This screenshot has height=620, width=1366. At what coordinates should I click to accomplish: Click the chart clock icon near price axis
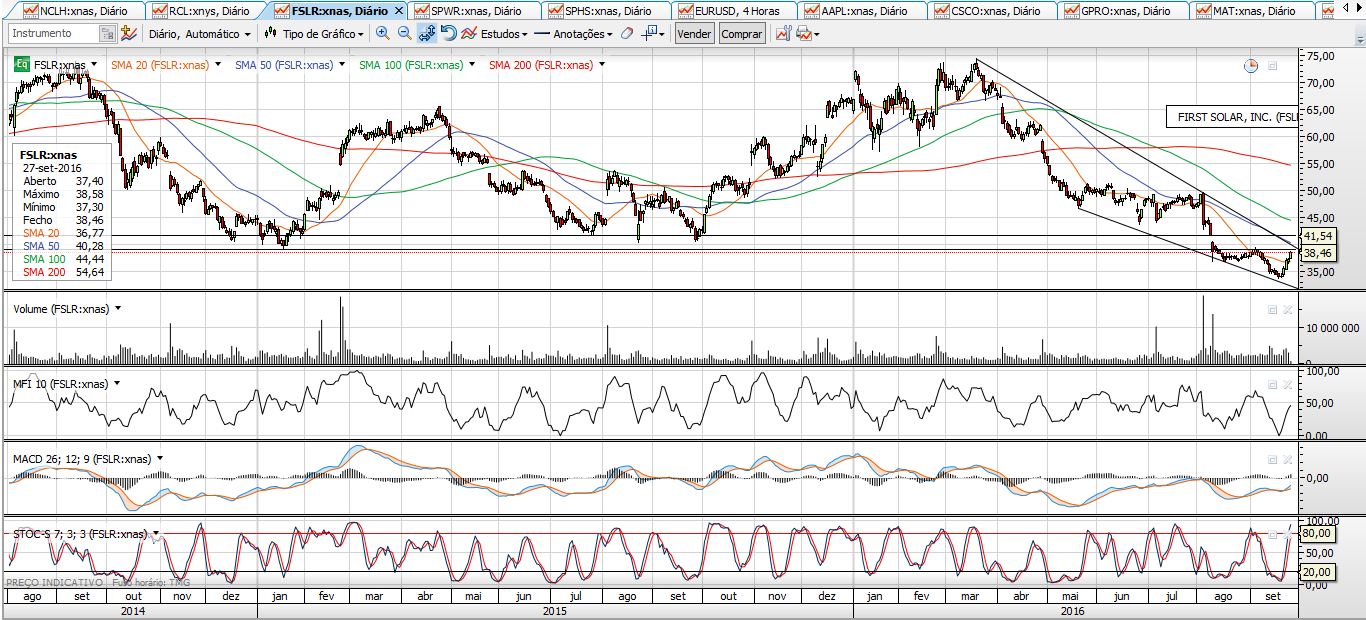point(1251,66)
